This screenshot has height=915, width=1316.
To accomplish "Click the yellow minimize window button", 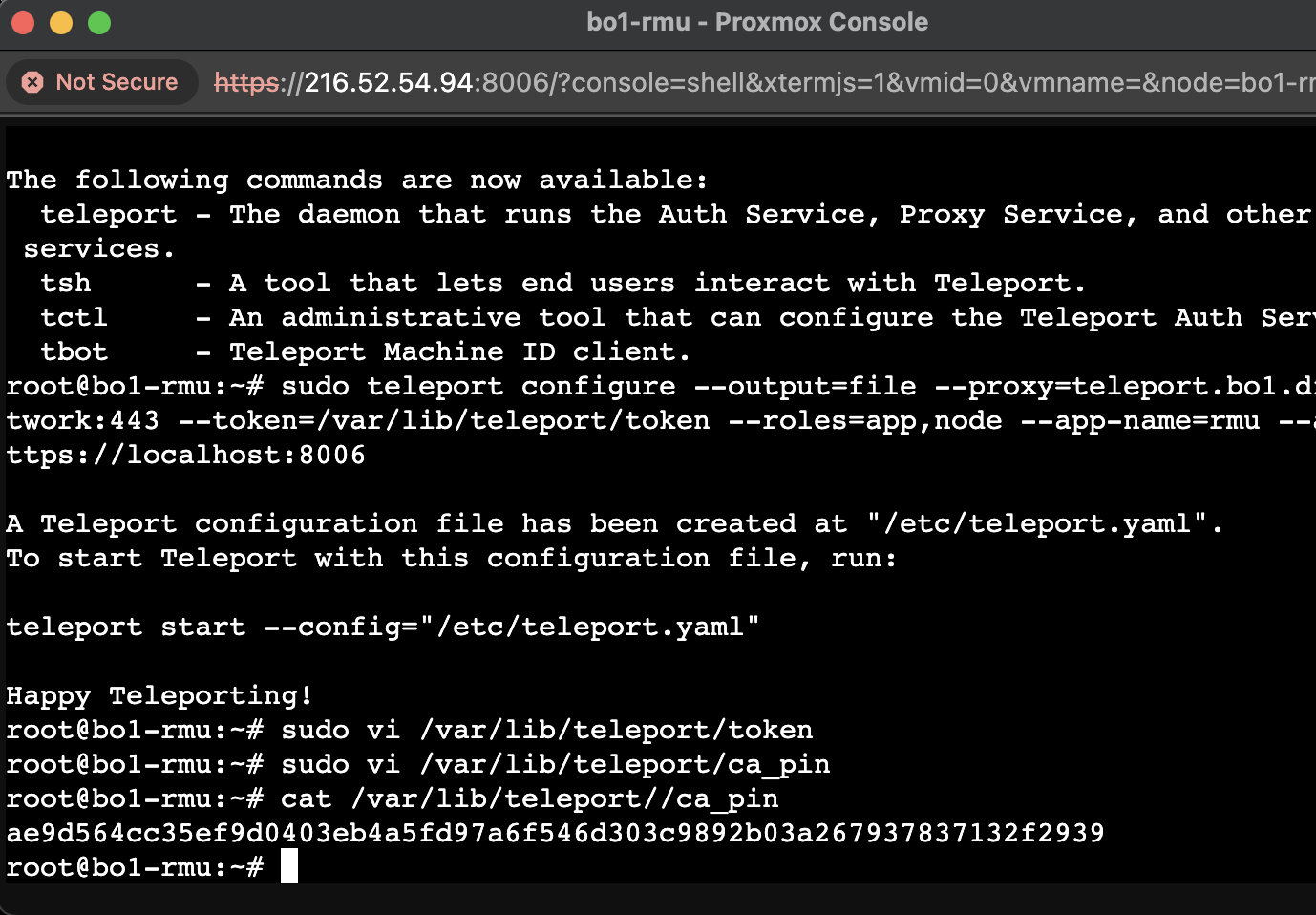I will 61,22.
